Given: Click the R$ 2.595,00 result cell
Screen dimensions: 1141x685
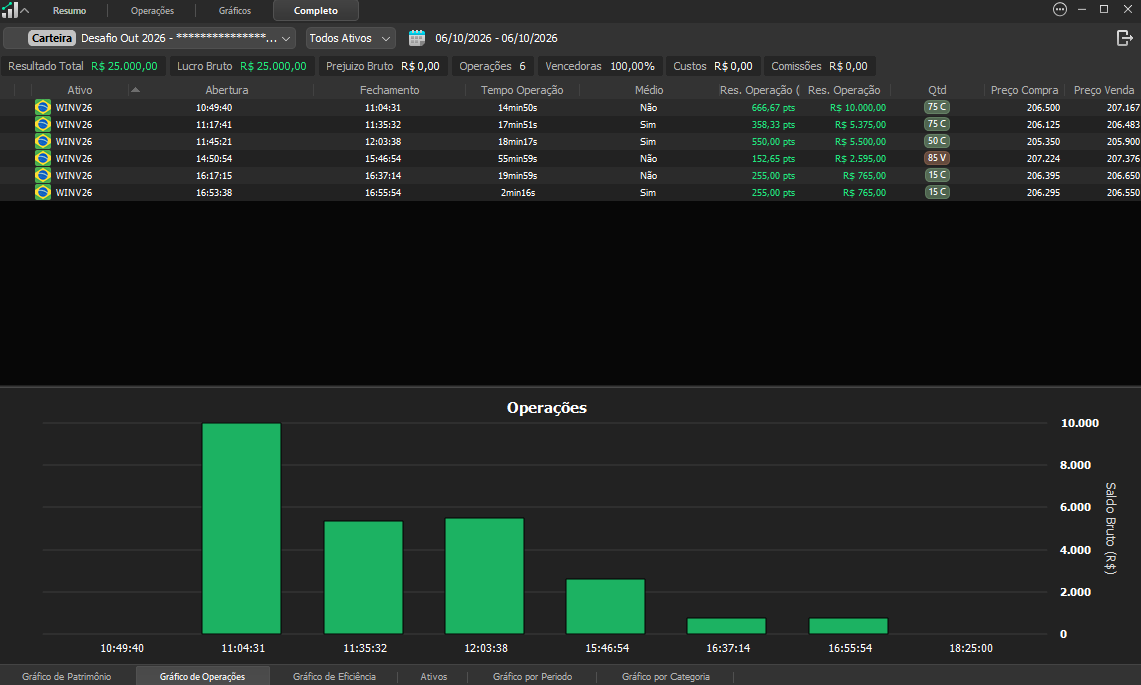Looking at the screenshot, I should (x=860, y=159).
